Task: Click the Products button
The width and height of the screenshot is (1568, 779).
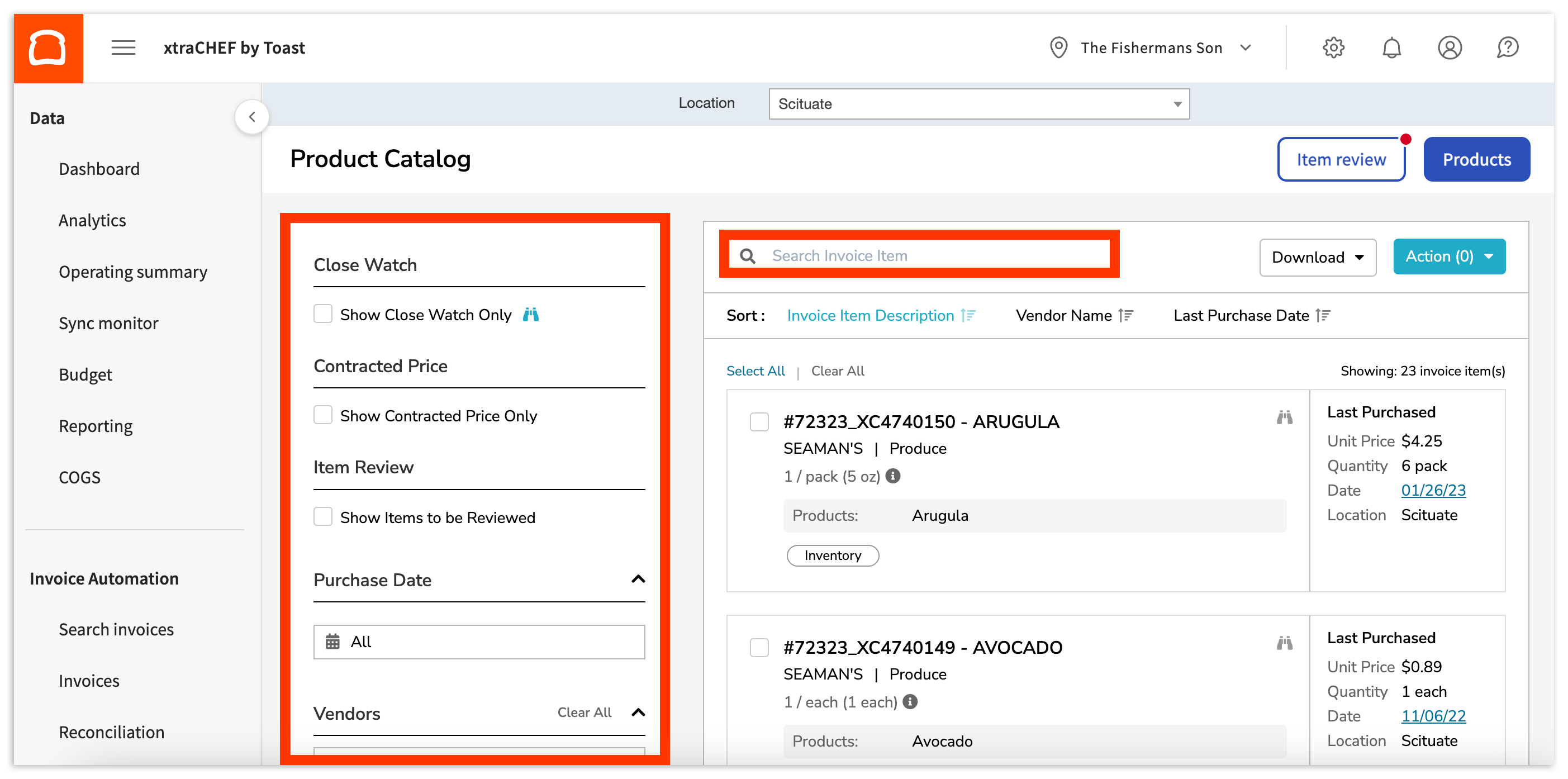Action: [x=1476, y=159]
